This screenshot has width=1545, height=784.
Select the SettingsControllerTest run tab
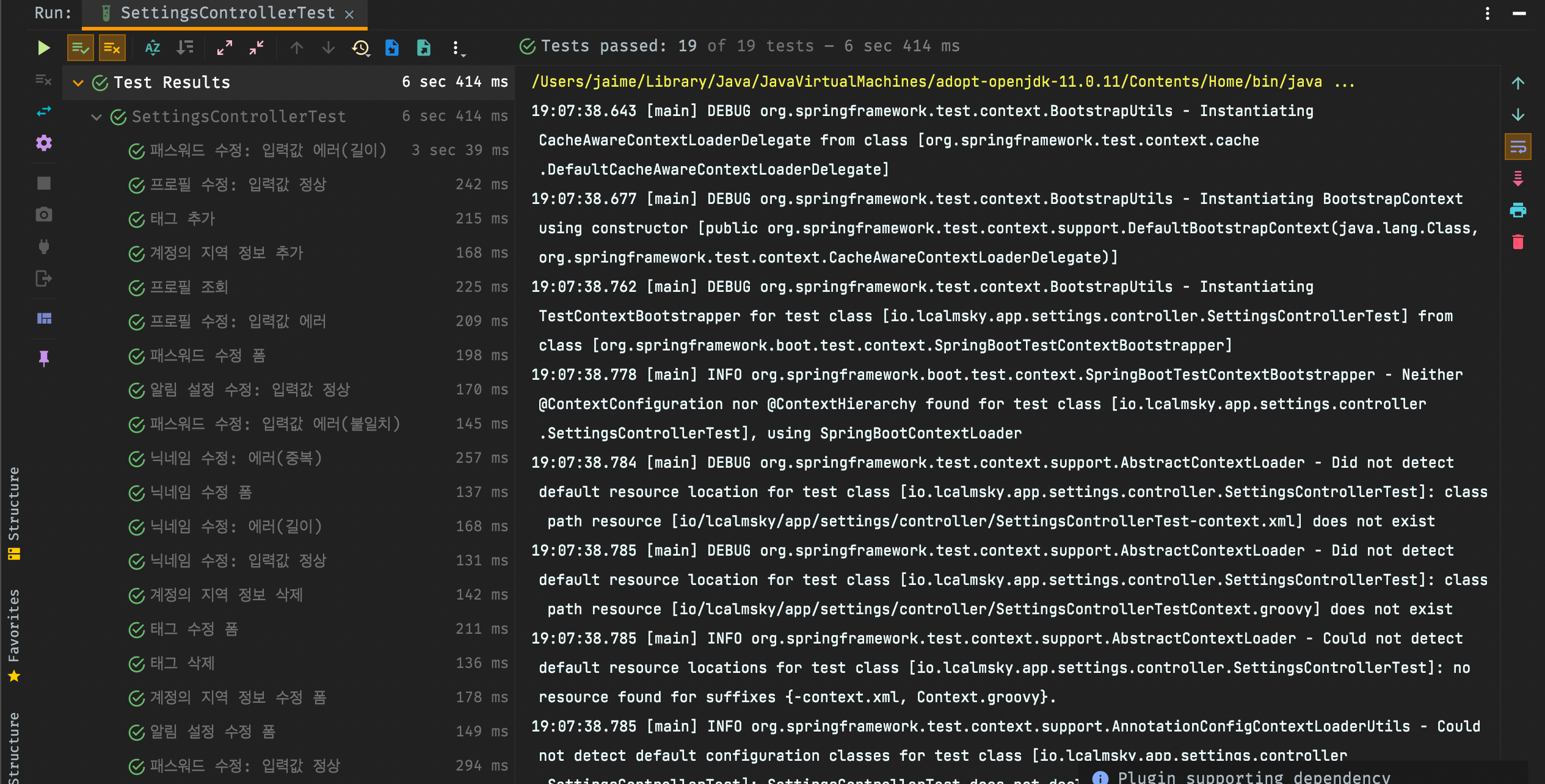[227, 13]
